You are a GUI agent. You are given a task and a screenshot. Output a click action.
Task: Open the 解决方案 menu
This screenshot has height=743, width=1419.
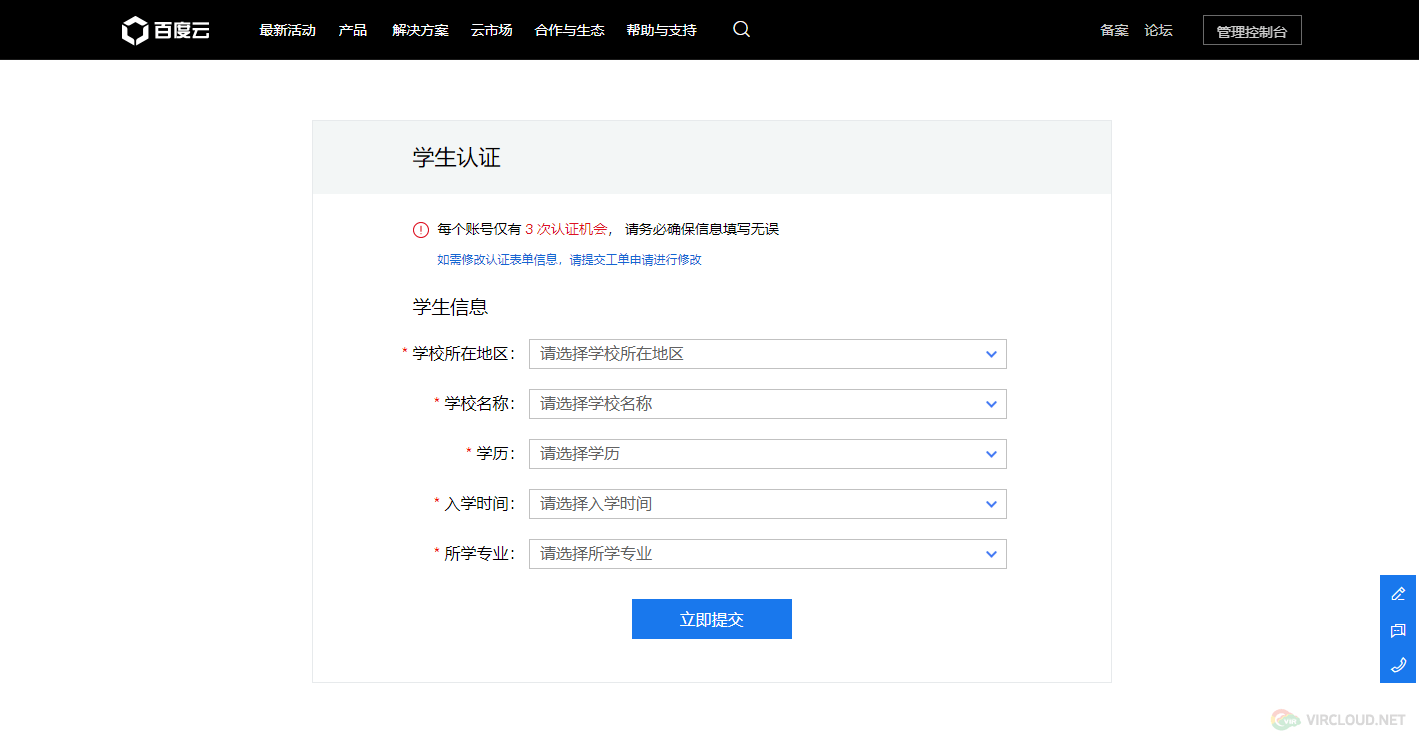pos(420,30)
